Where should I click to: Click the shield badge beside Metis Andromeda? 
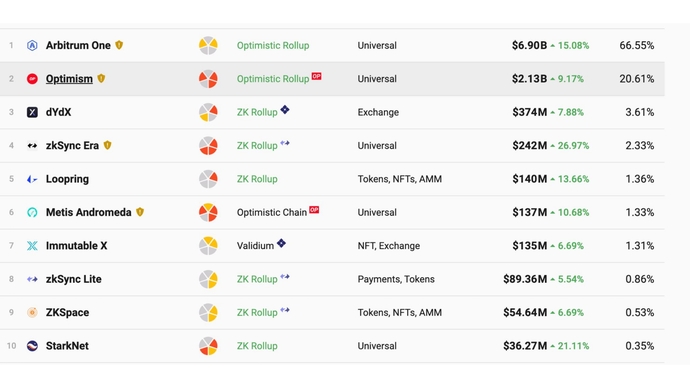(x=140, y=212)
